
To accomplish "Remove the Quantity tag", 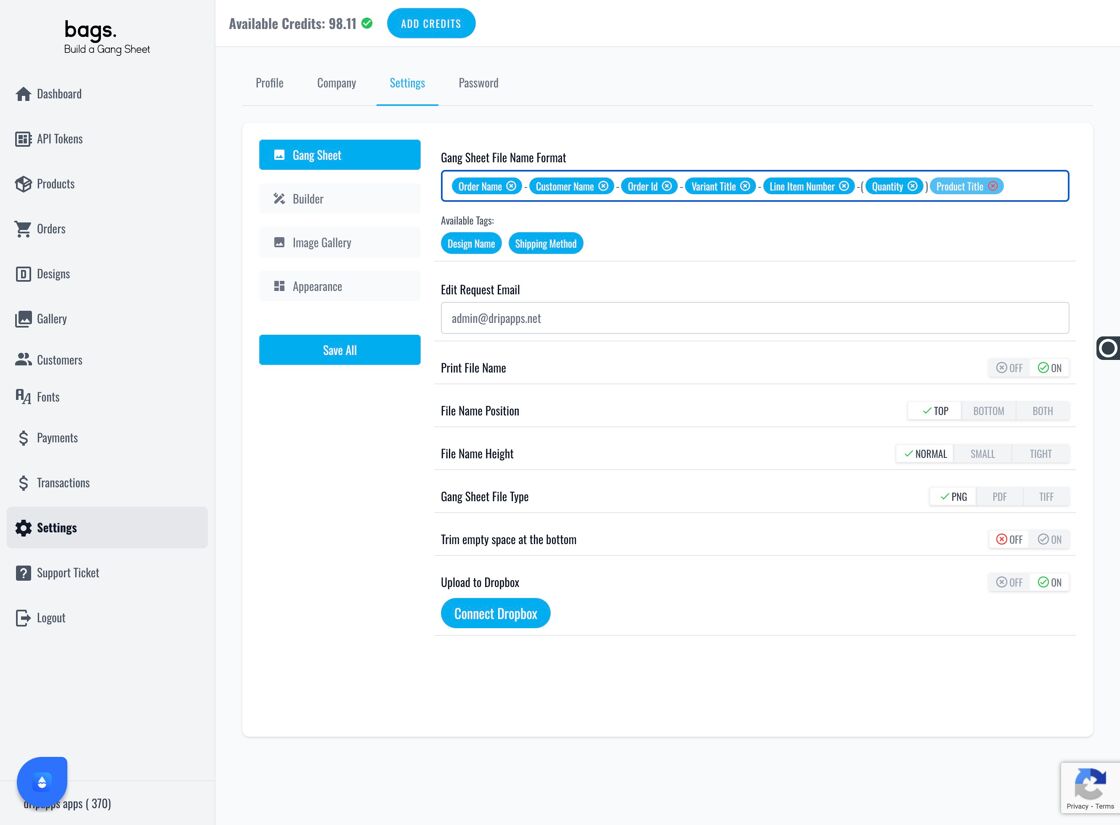I will [913, 186].
